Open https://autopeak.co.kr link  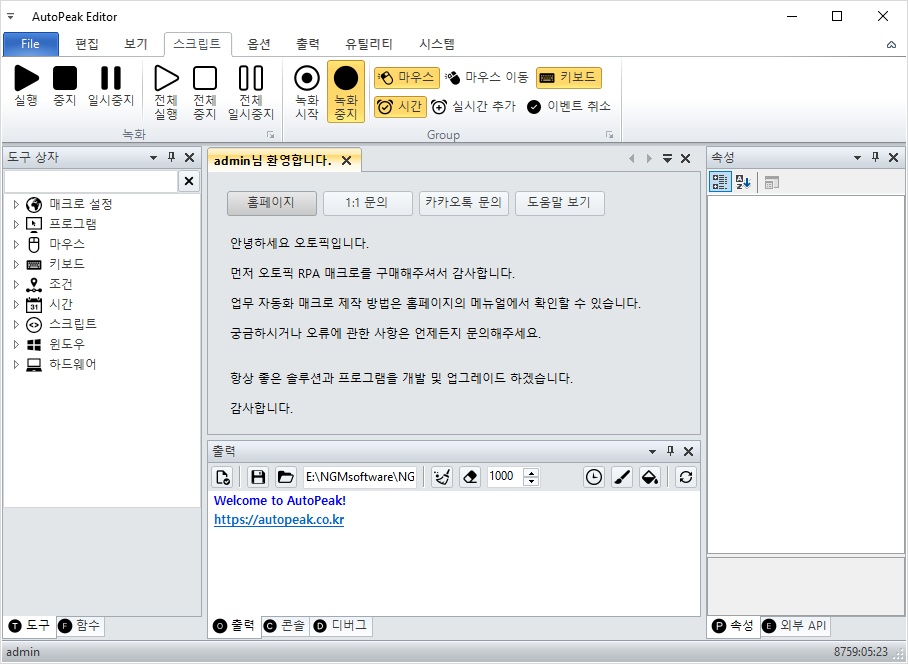pos(279,519)
